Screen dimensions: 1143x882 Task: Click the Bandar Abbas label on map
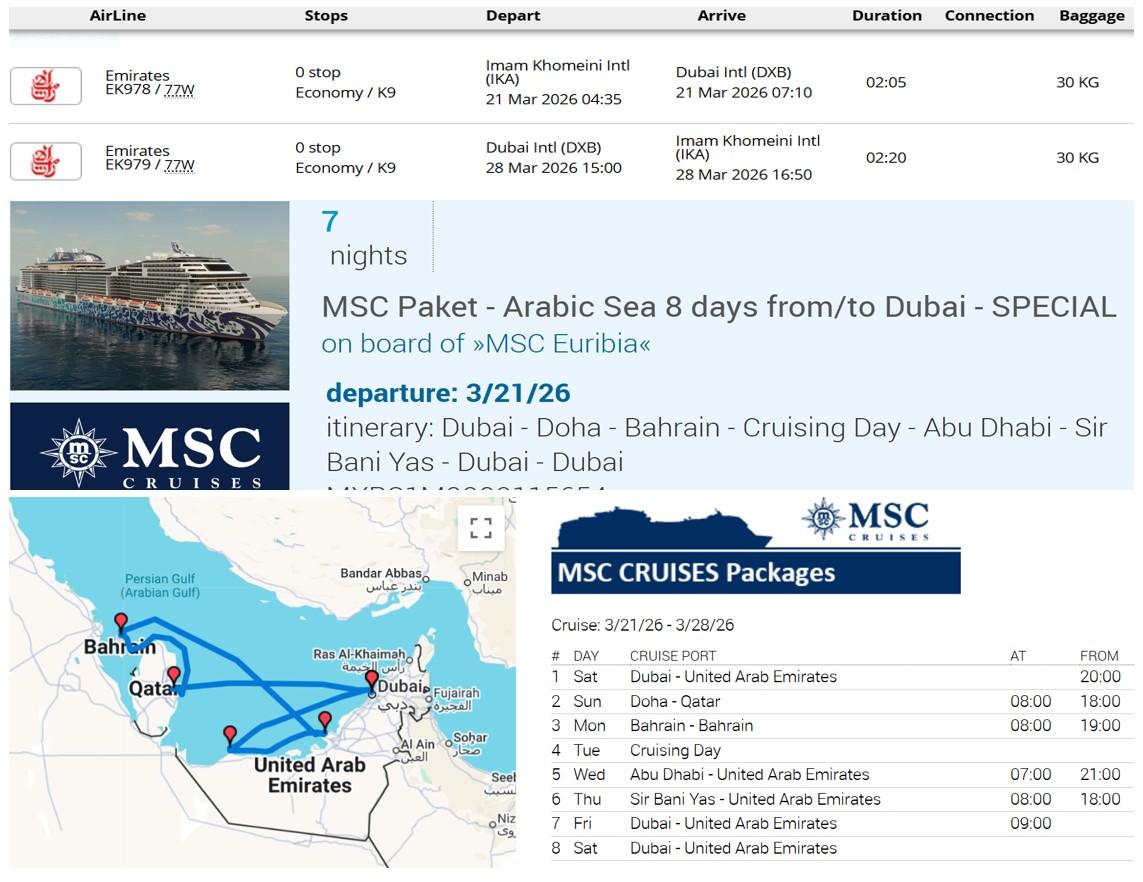click(x=381, y=574)
